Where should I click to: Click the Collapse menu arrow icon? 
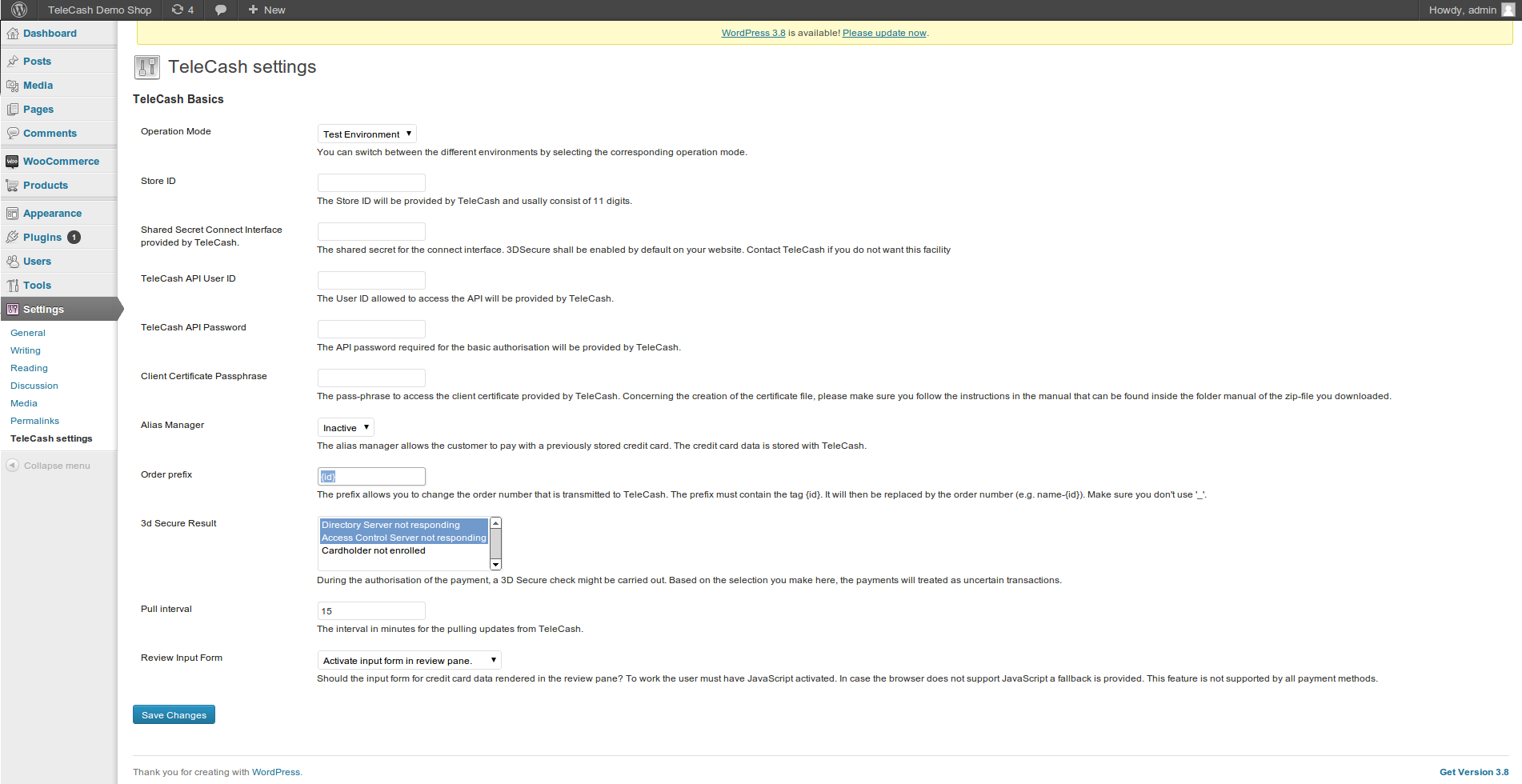click(x=12, y=465)
